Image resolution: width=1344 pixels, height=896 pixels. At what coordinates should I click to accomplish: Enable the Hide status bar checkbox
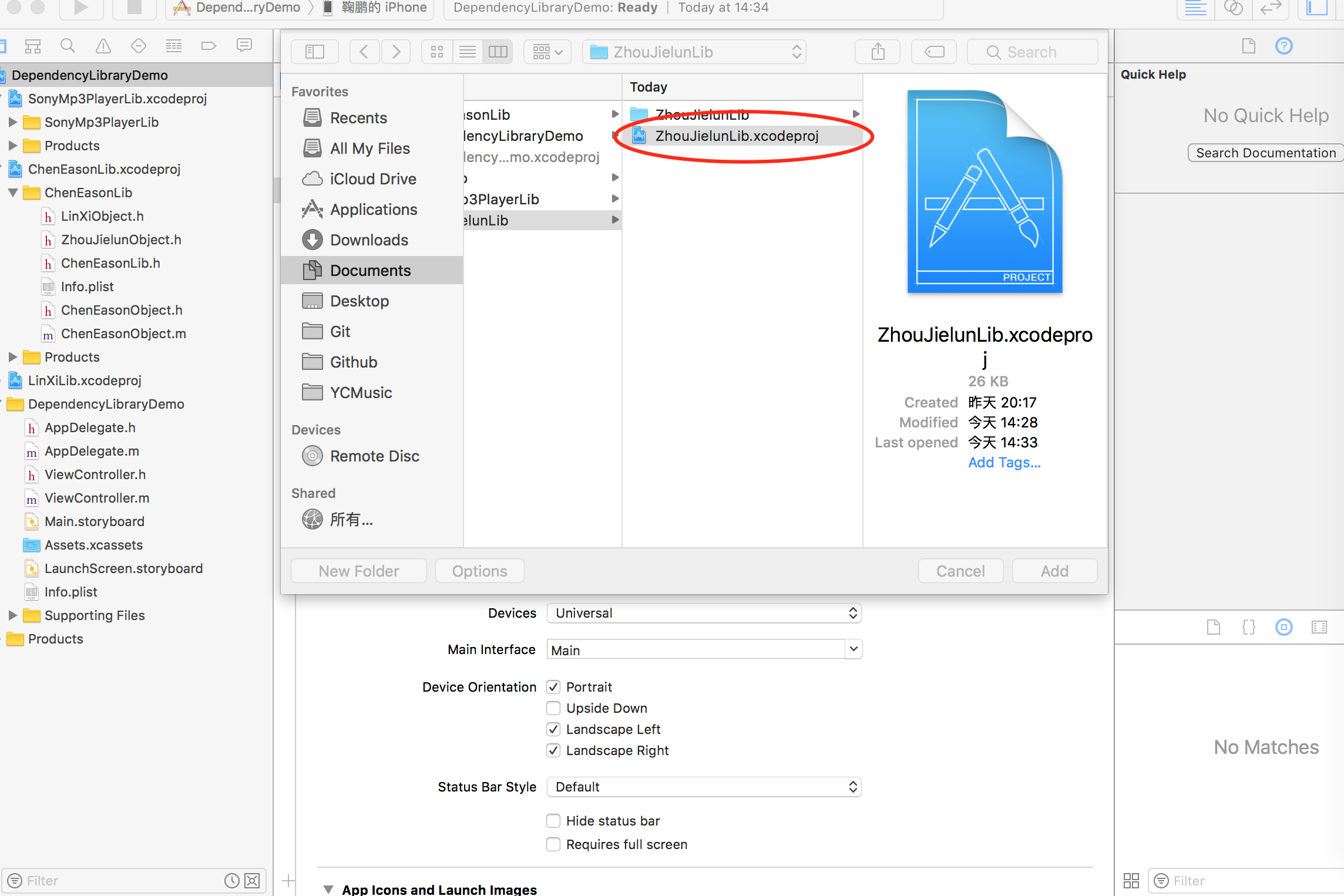[x=553, y=821]
